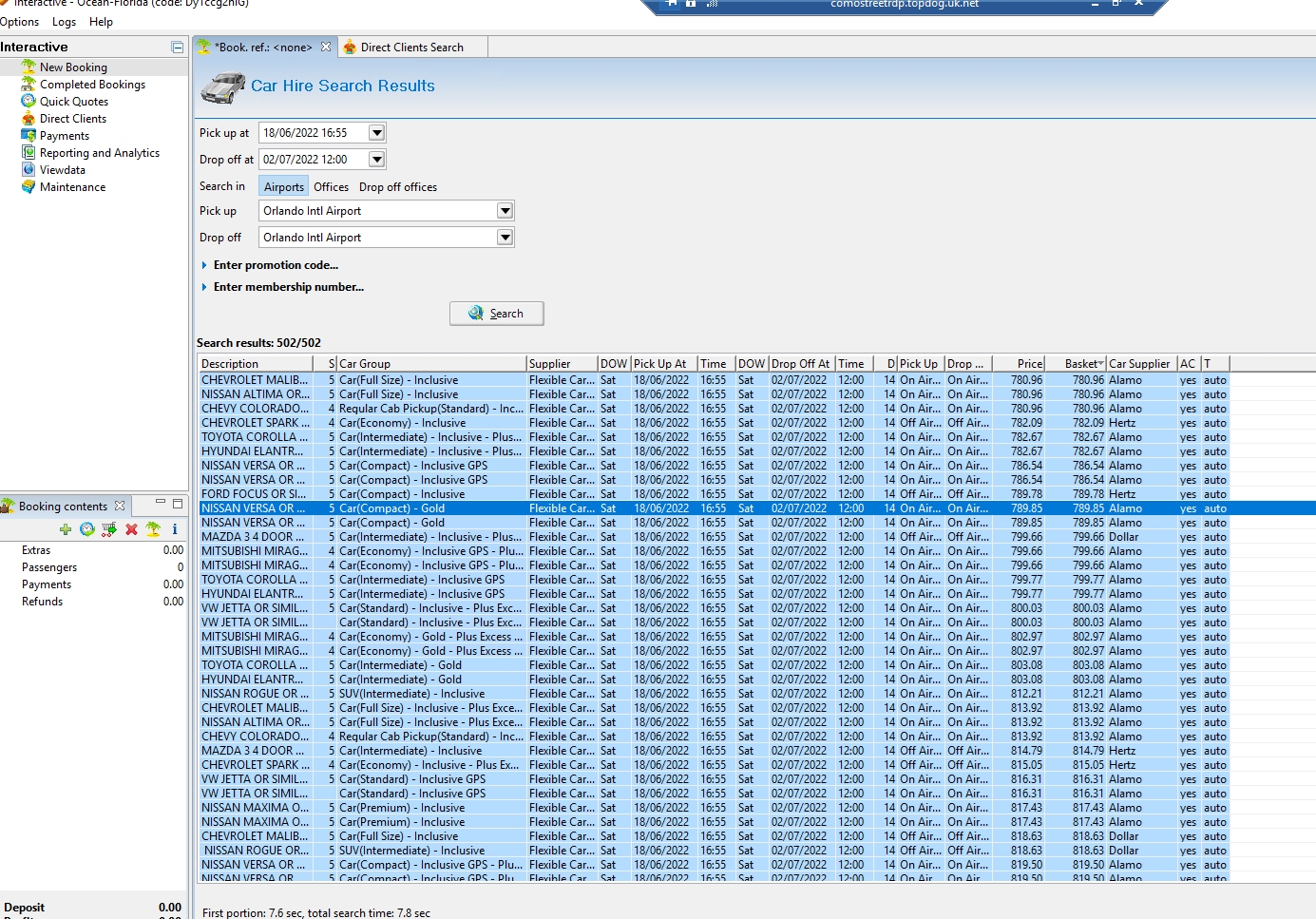Image resolution: width=1316 pixels, height=919 pixels.
Task: Click the blue info icon
Action: [x=175, y=529]
